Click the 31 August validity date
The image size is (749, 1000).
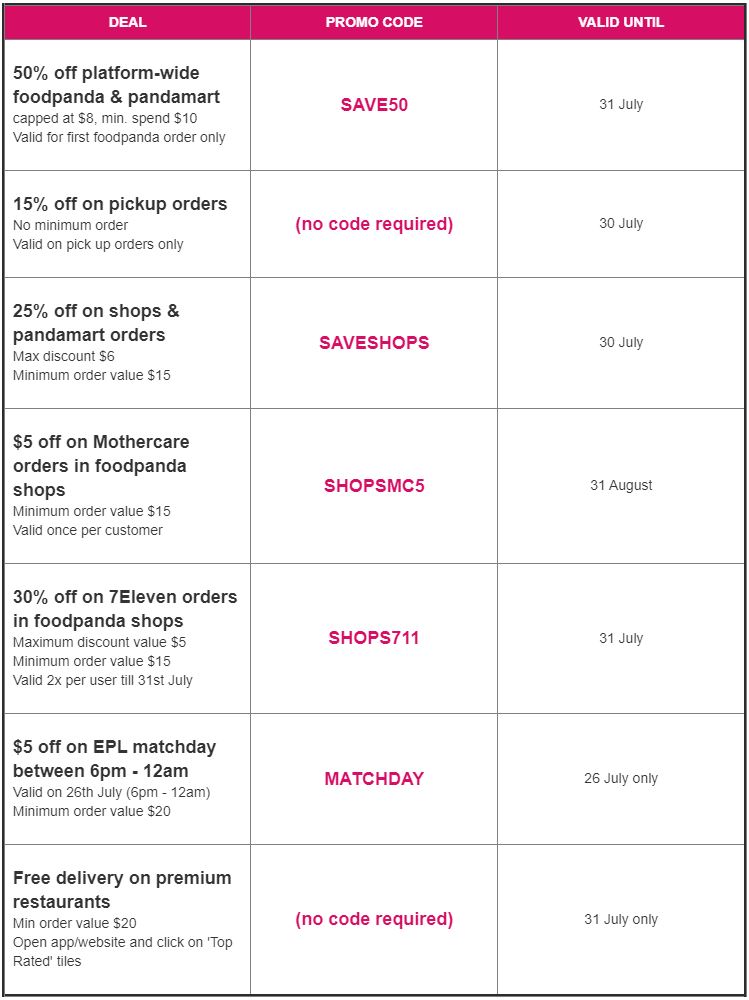pos(621,485)
